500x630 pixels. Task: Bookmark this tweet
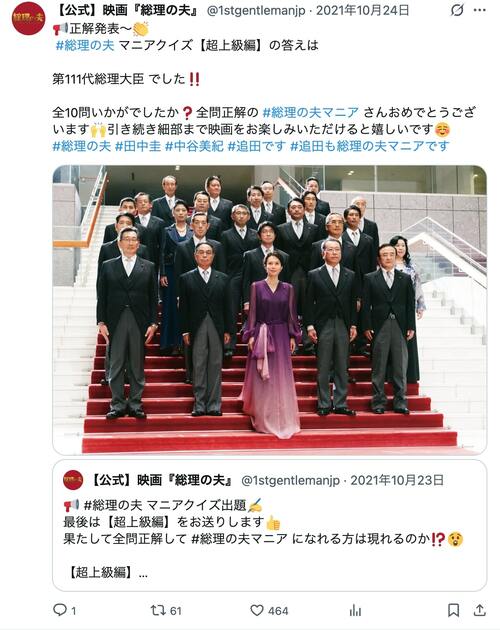(453, 610)
